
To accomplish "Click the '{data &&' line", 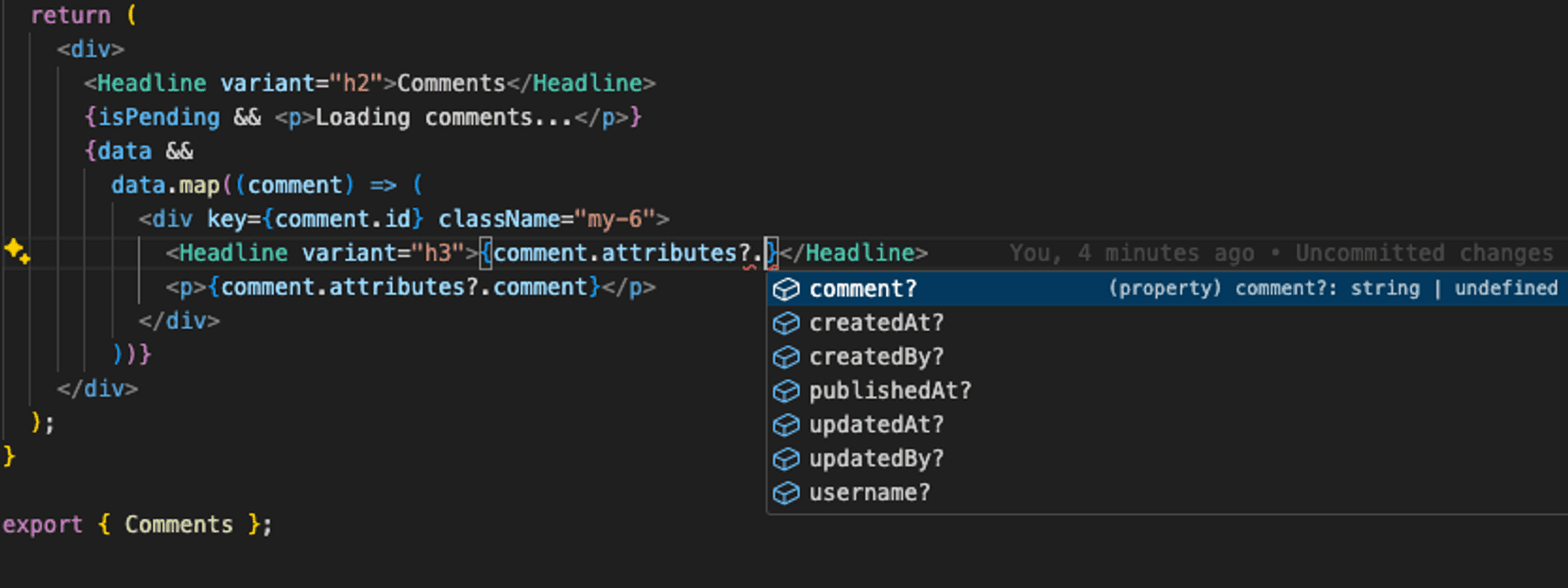I will click(x=138, y=151).
